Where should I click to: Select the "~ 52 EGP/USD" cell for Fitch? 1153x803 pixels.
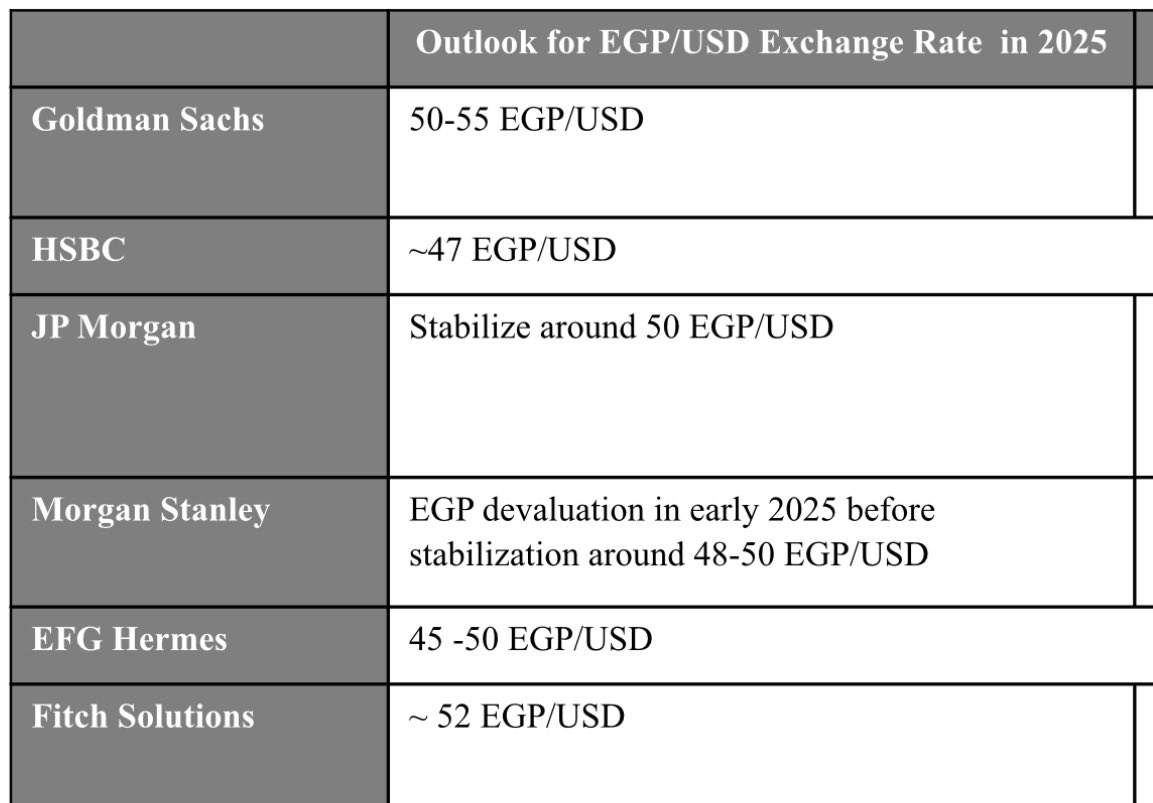pyautogui.click(x=517, y=716)
